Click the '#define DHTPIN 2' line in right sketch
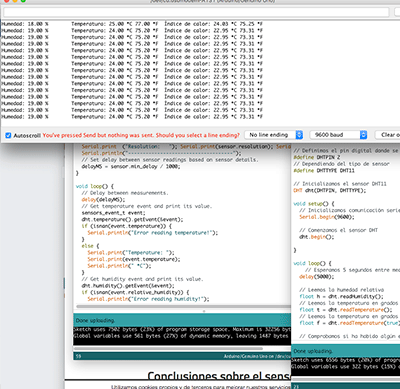 [x=317, y=157]
